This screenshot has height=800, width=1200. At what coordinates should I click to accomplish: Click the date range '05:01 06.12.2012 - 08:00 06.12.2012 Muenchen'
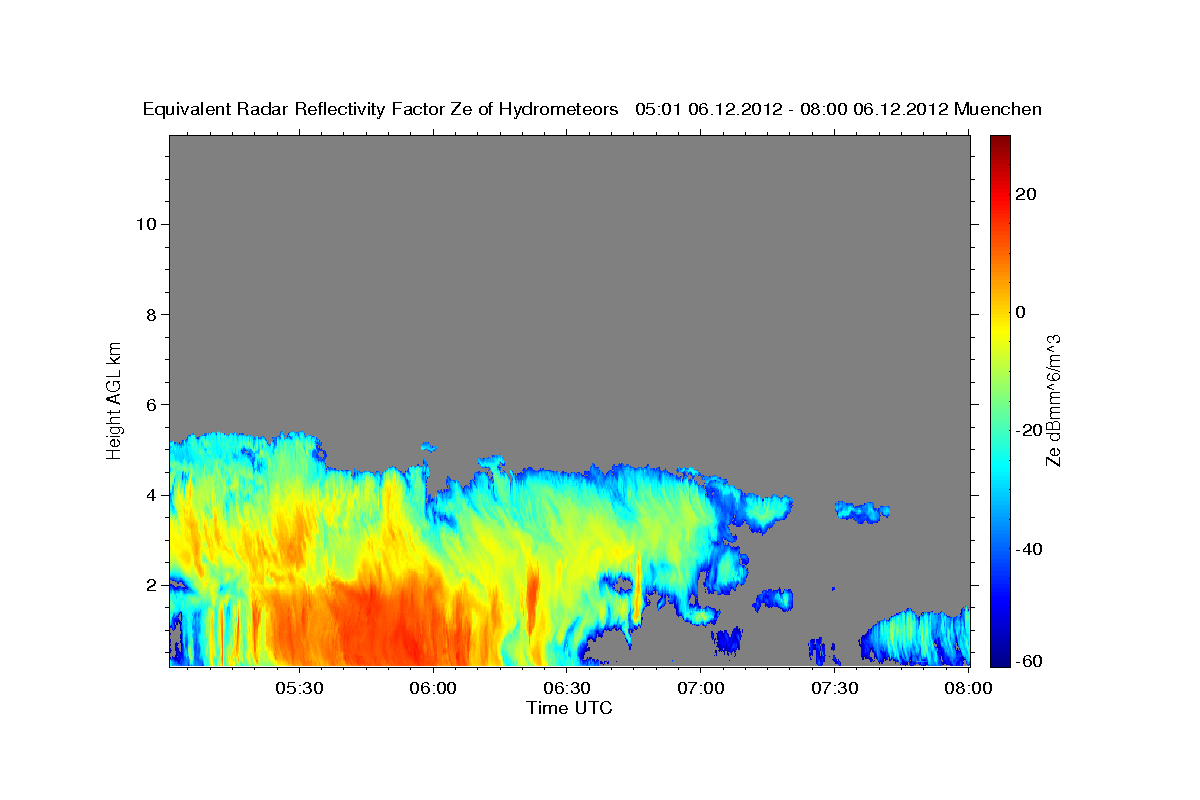[838, 109]
